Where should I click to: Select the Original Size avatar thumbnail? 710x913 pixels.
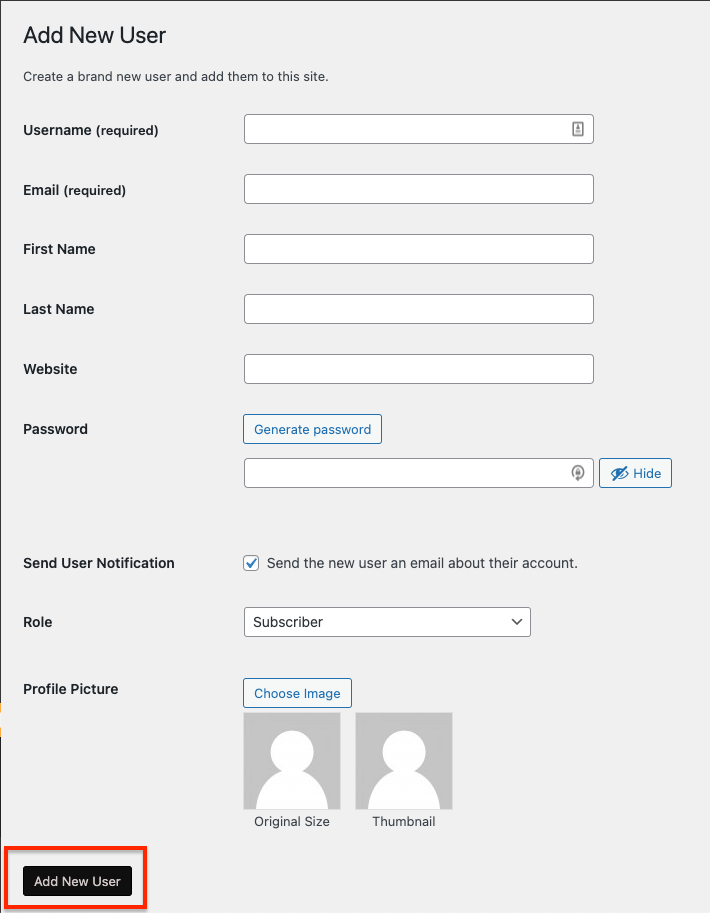tap(292, 761)
